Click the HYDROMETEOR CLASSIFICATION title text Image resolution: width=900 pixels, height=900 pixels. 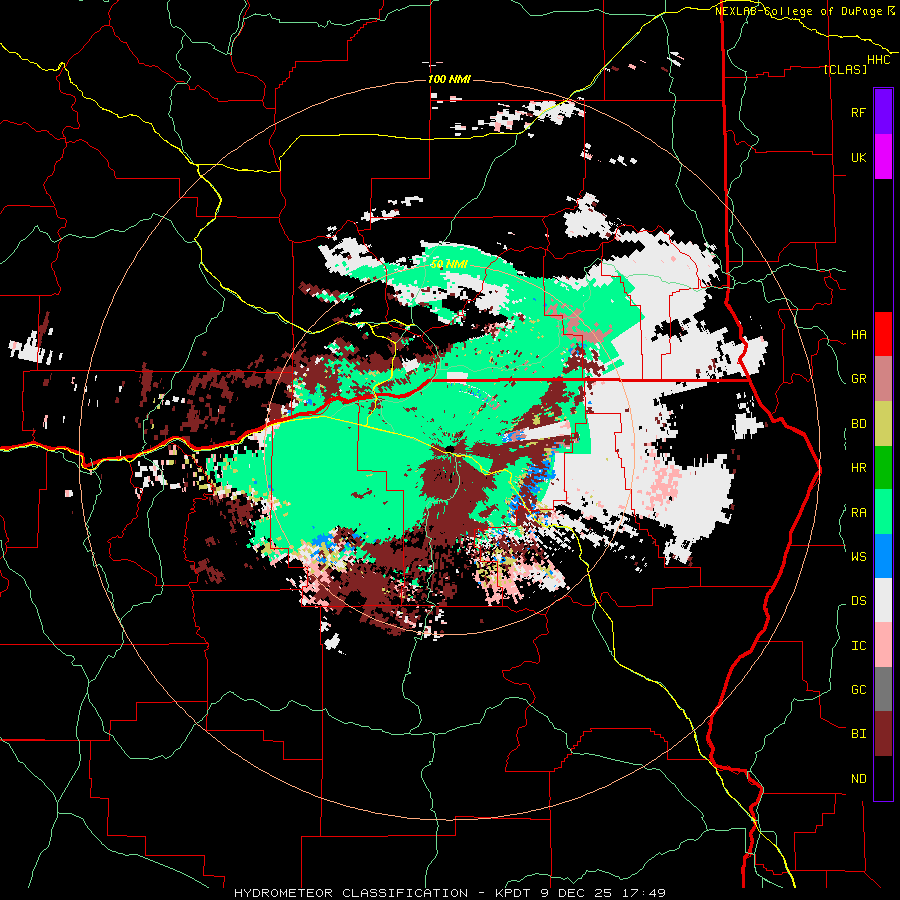[x=351, y=893]
